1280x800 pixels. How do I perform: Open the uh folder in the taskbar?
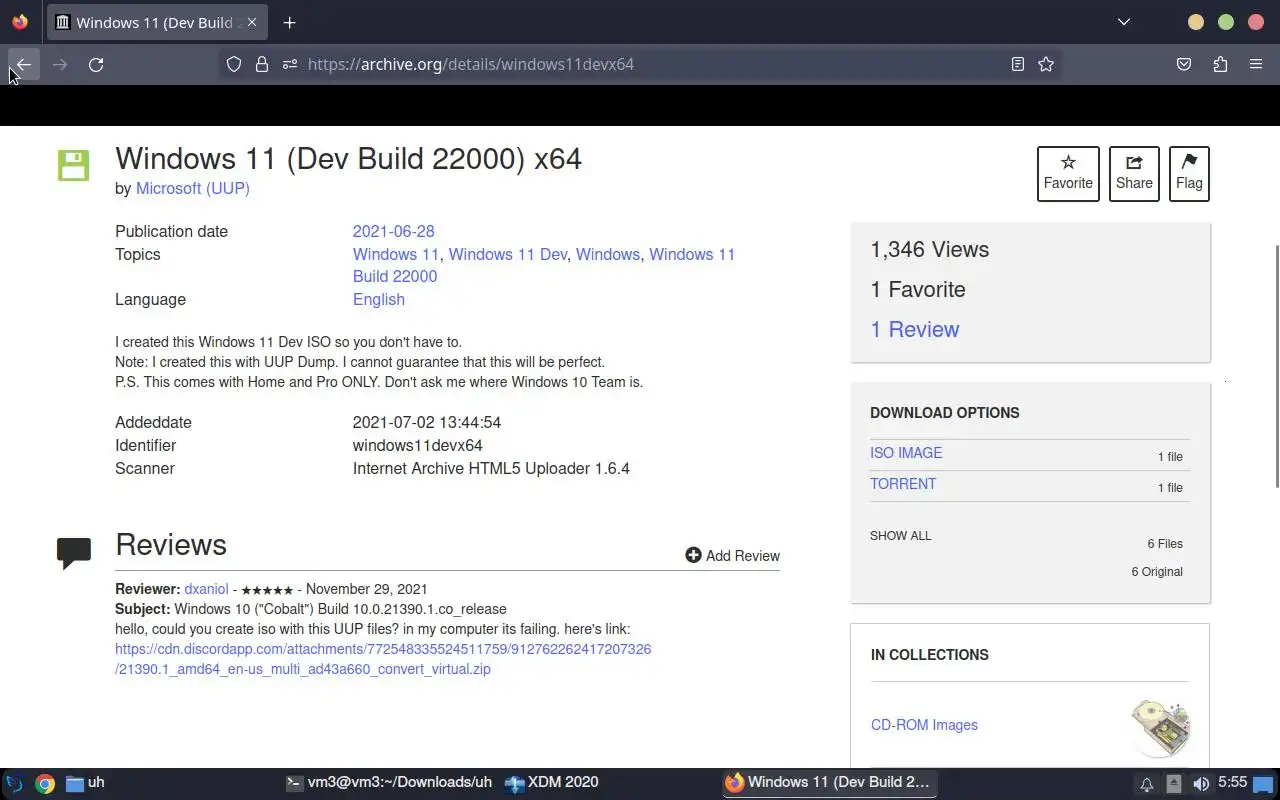point(86,783)
